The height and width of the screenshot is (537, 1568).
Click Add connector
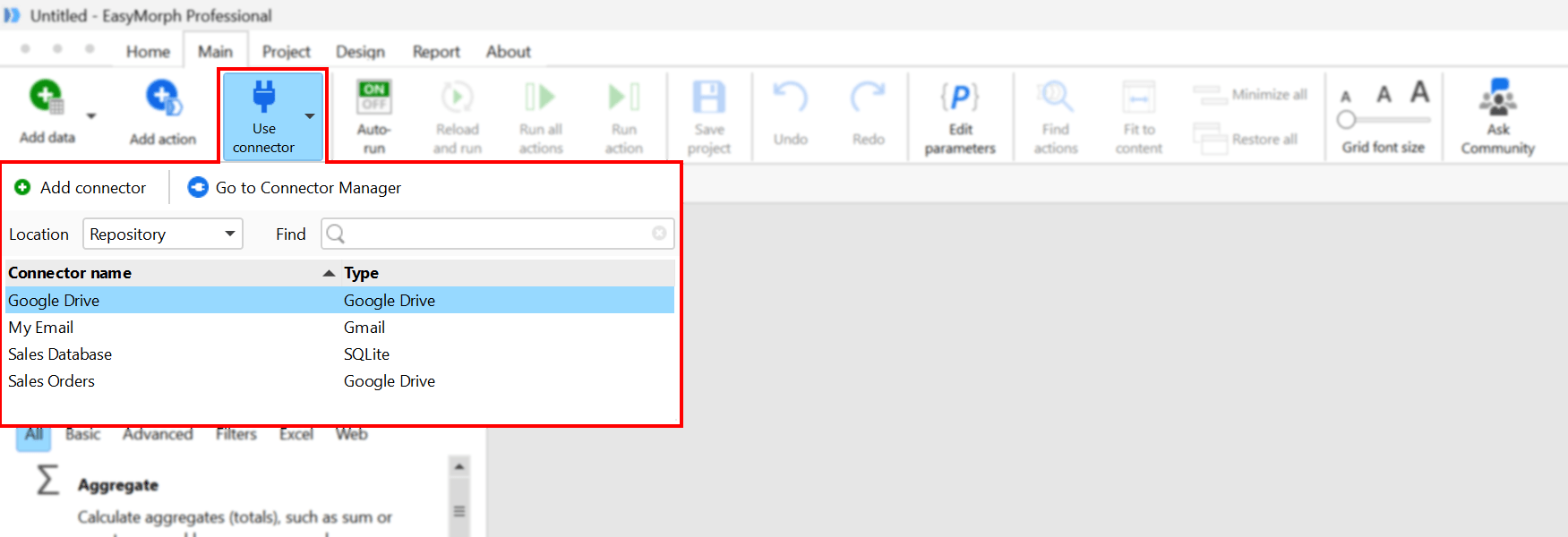pos(81,188)
